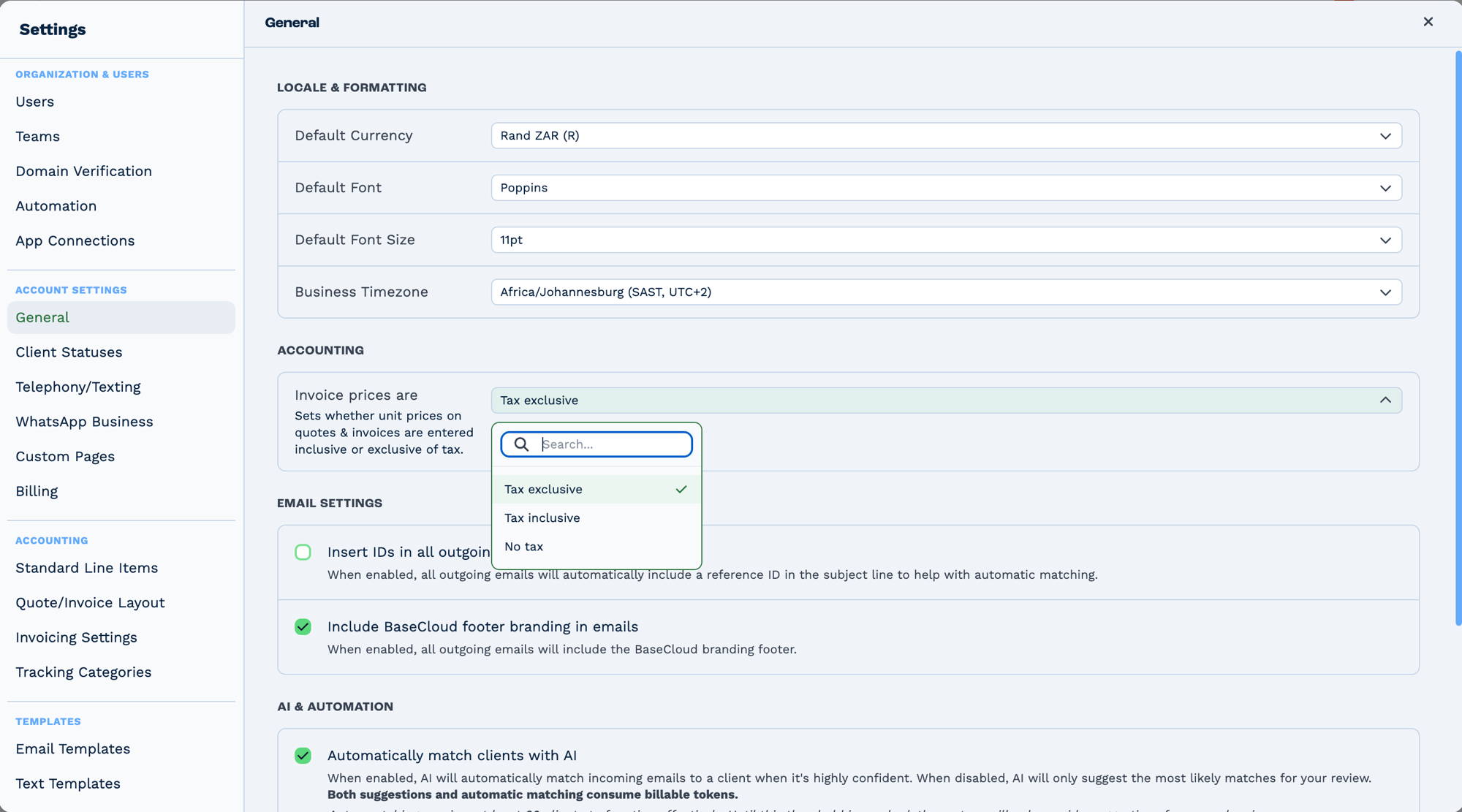Expand the Default Font Size dropdown

[x=947, y=240]
